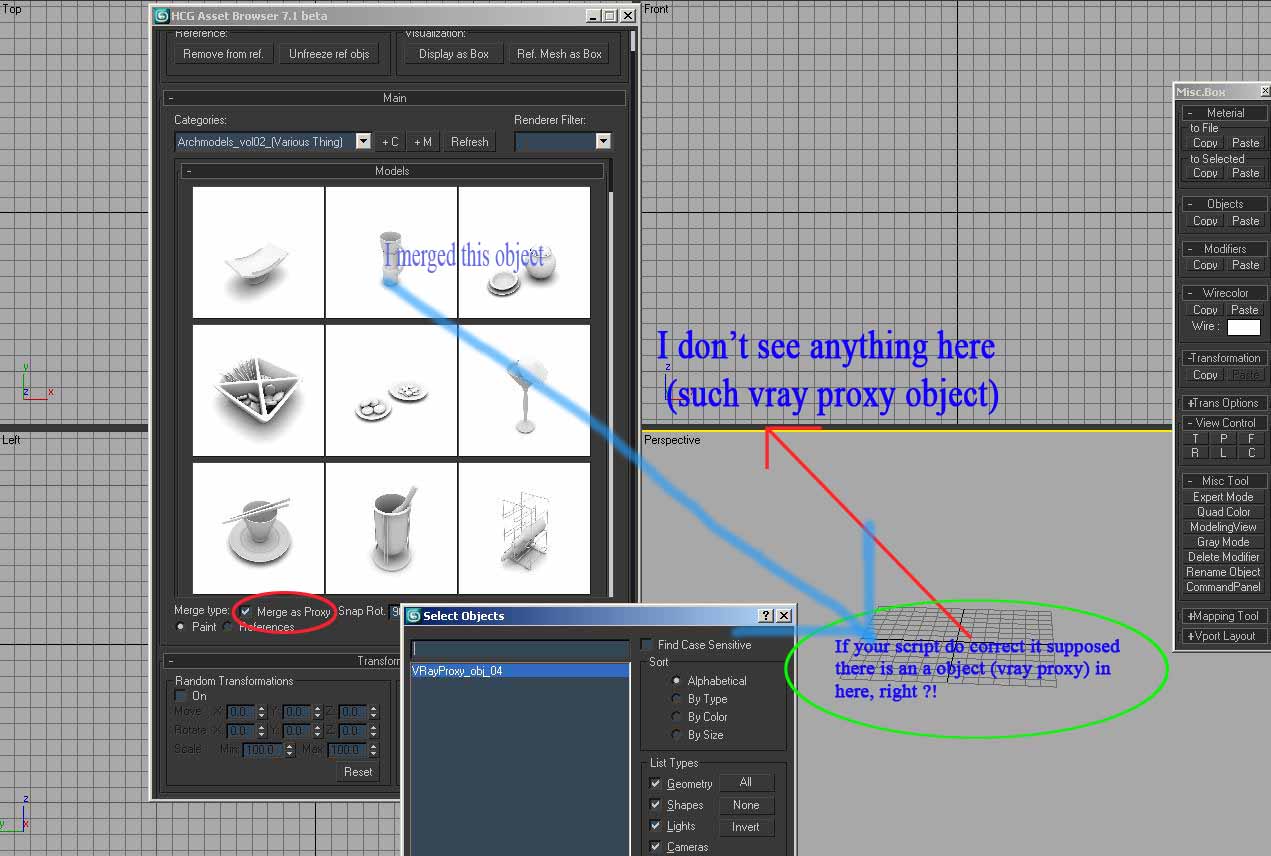
Task: Open the Archmodels_vol02 categories dropdown
Action: pyautogui.click(x=362, y=141)
